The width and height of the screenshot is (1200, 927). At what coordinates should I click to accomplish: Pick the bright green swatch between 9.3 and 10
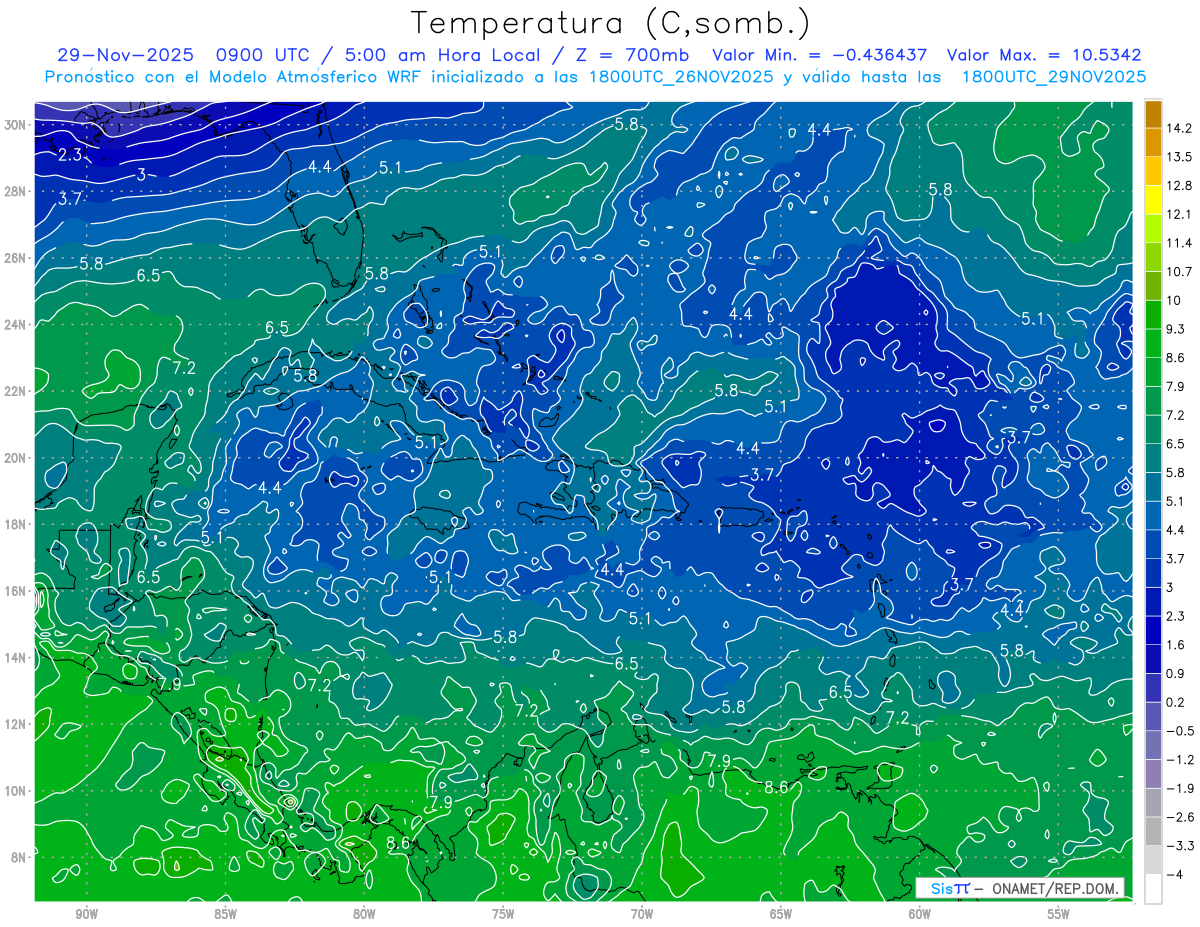tap(1153, 315)
